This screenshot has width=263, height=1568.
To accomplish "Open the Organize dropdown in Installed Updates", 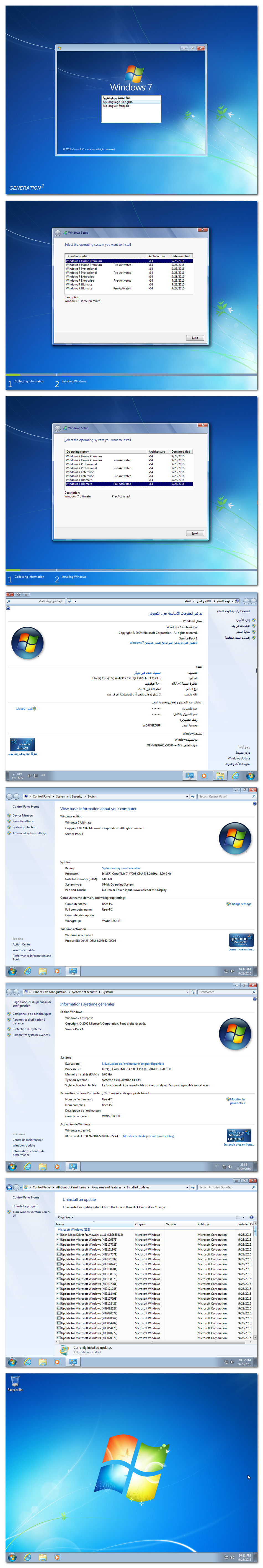I will tap(65, 1217).
